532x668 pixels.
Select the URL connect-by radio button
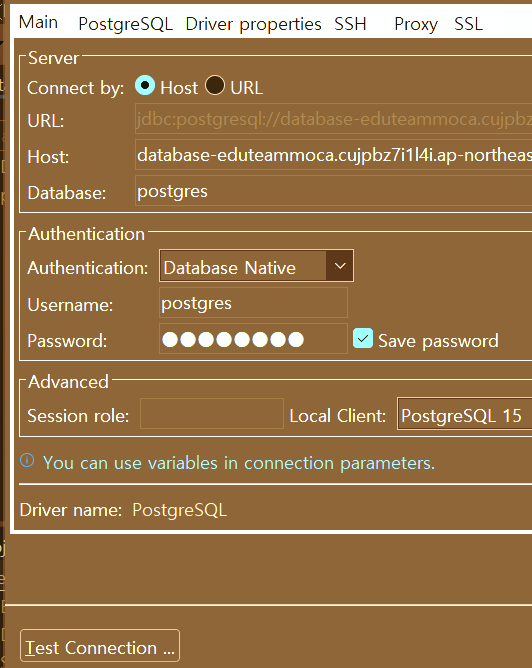[215, 85]
